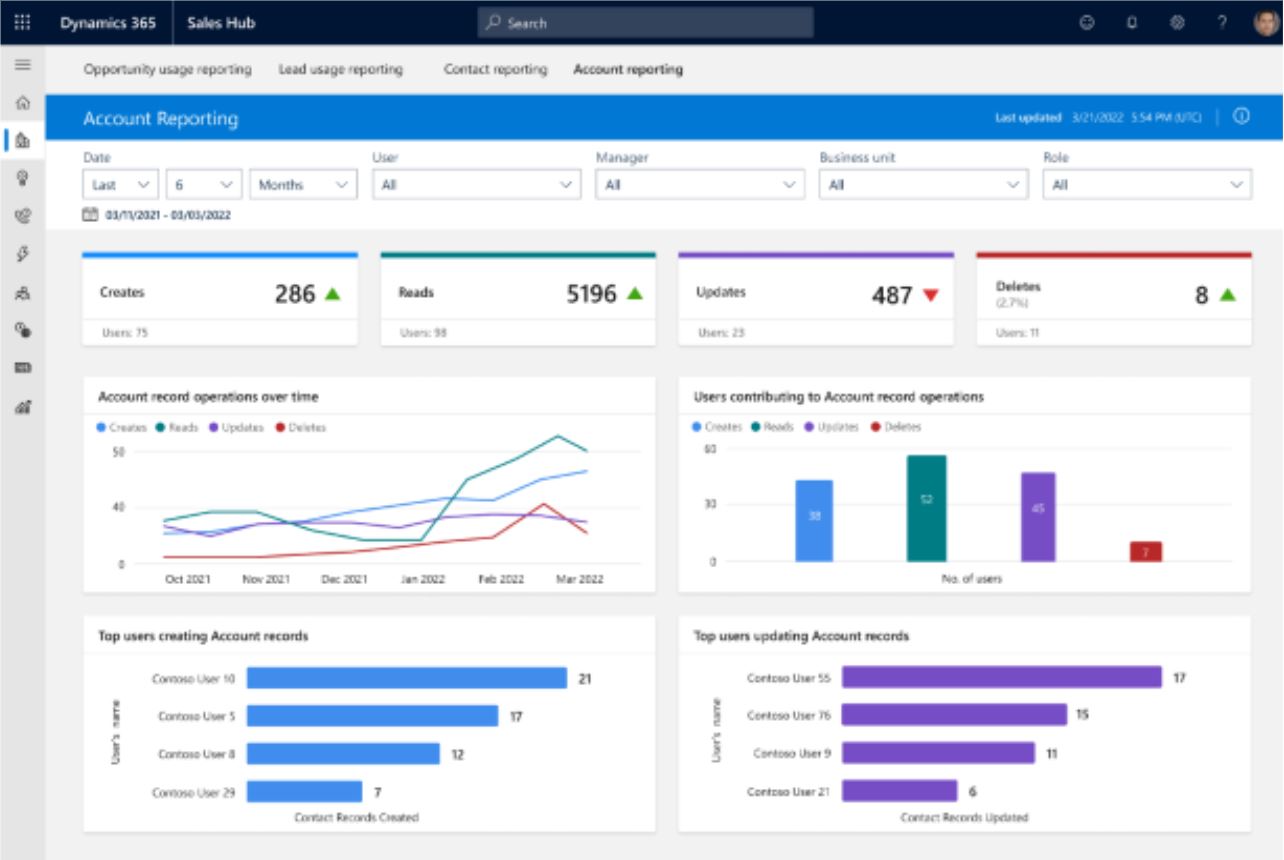Open the Months date unit dropdown
Screen dimensions: 1284x860
point(303,185)
